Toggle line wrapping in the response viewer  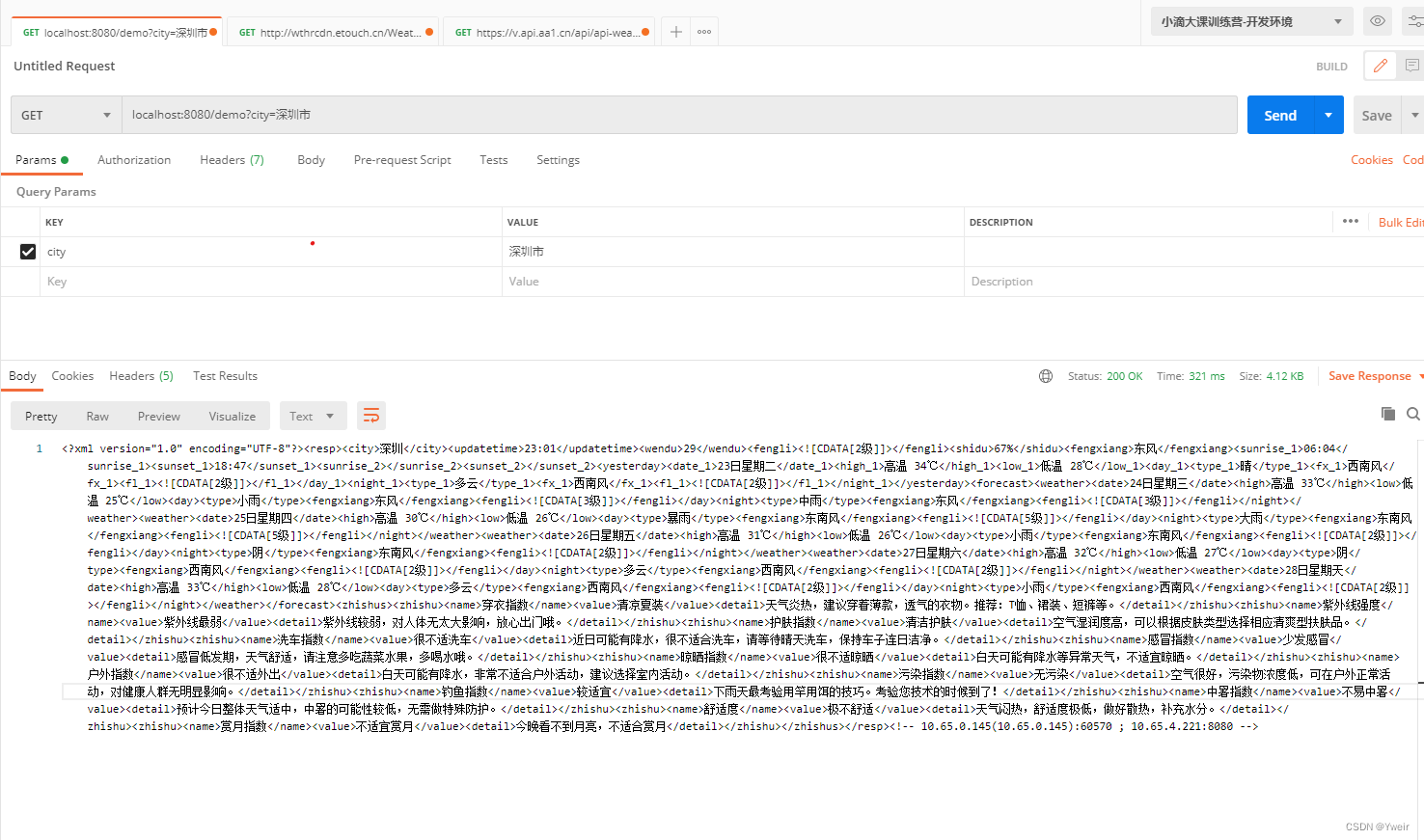[x=371, y=415]
